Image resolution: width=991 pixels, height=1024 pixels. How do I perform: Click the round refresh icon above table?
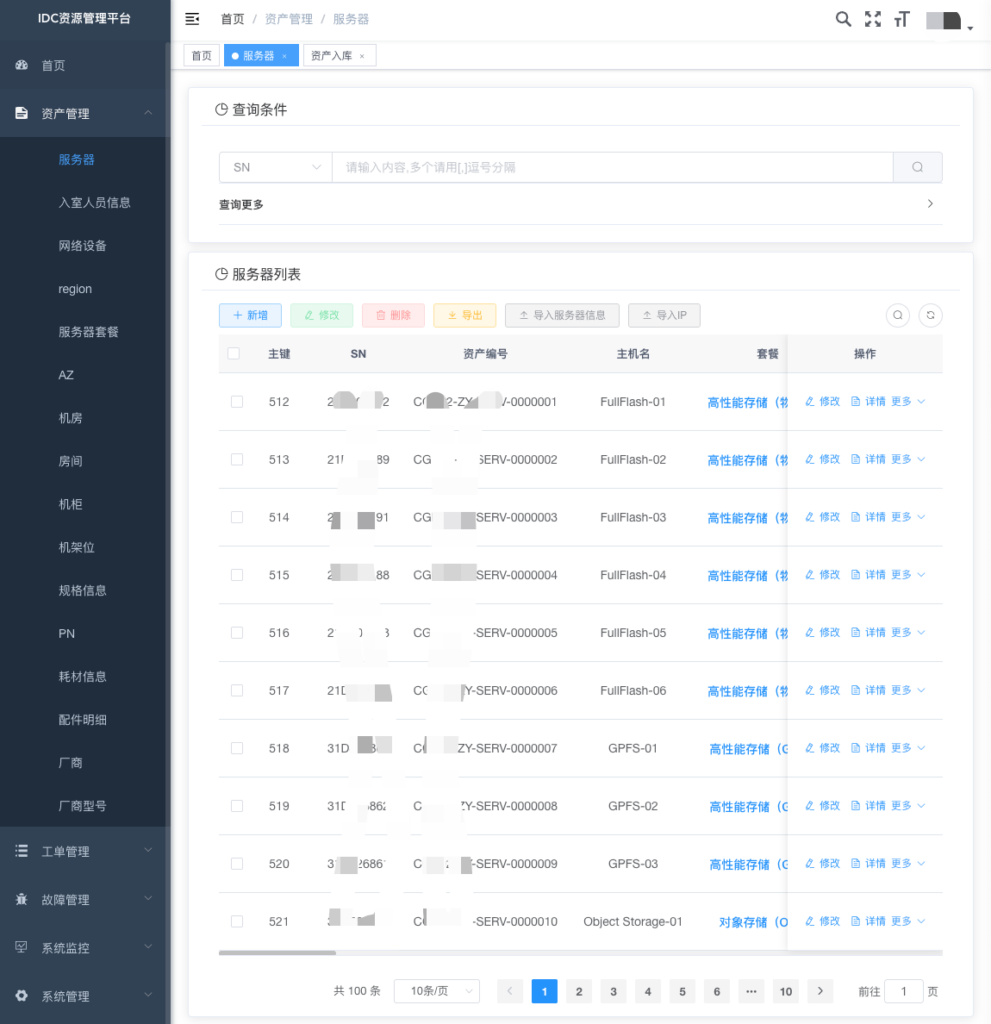930,315
